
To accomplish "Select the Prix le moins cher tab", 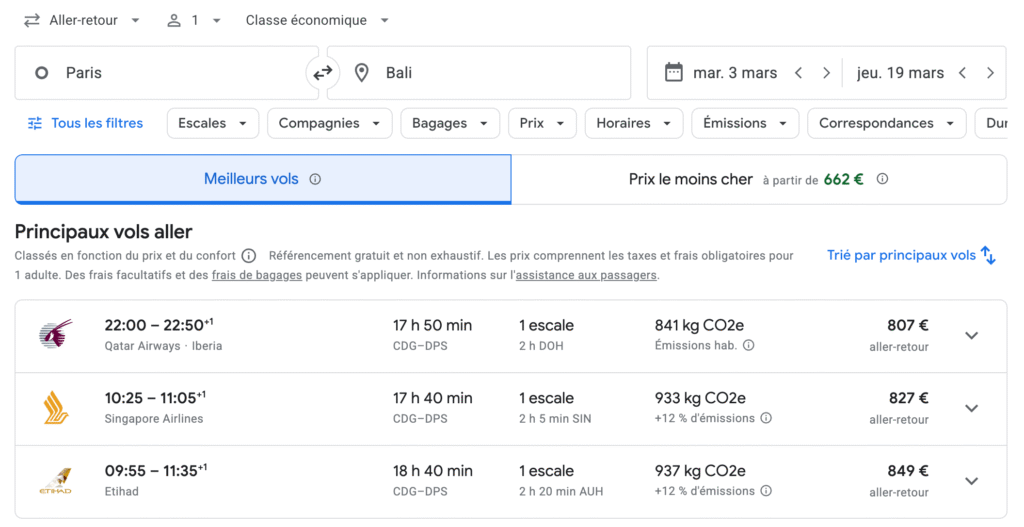I will coord(759,179).
